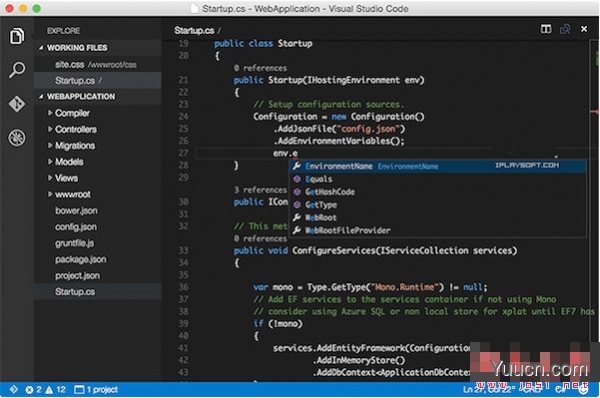Click 'AddEnvironmentVariables' on line 26
600x398 pixels.
333,141
